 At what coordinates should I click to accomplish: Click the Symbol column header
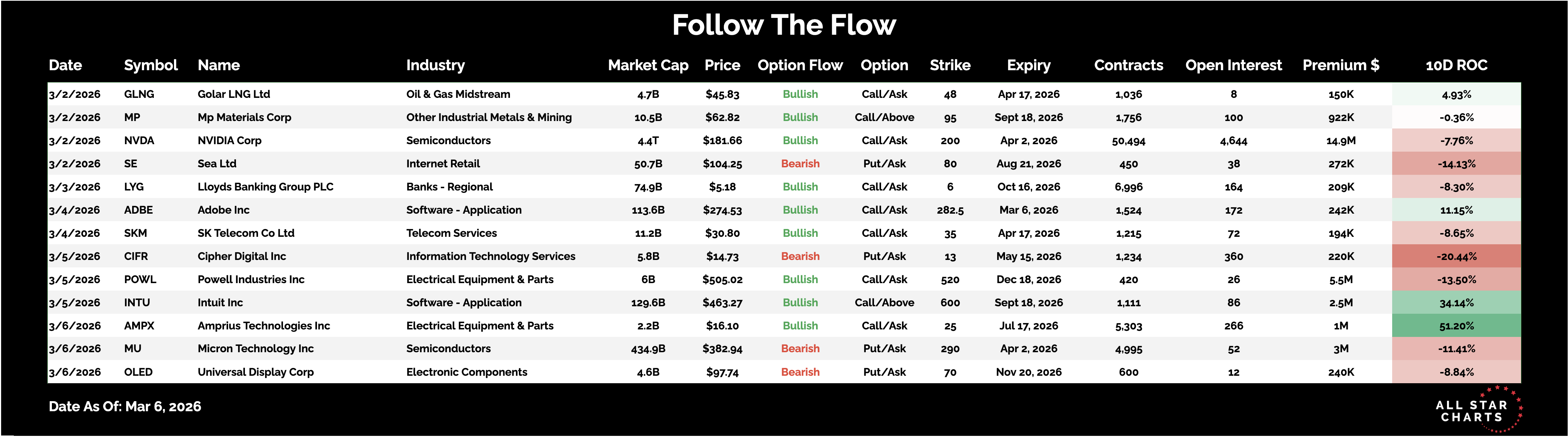(150, 65)
